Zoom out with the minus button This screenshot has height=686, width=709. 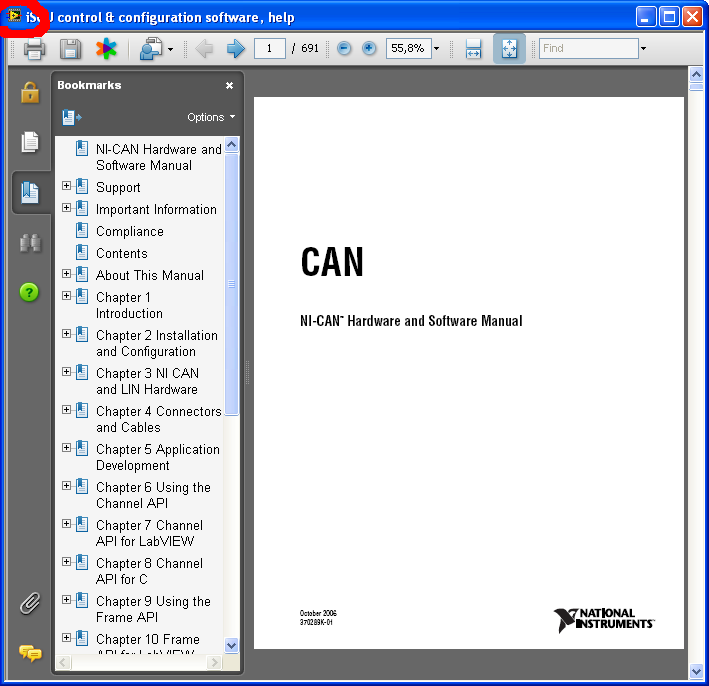pos(344,48)
